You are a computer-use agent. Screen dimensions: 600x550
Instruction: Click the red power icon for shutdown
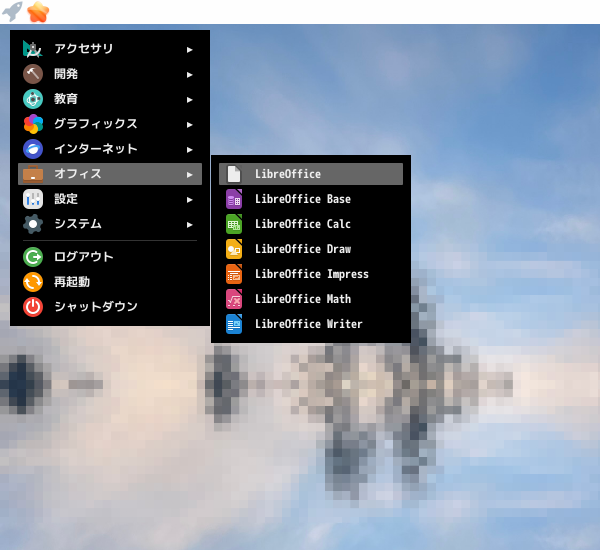coord(33,307)
